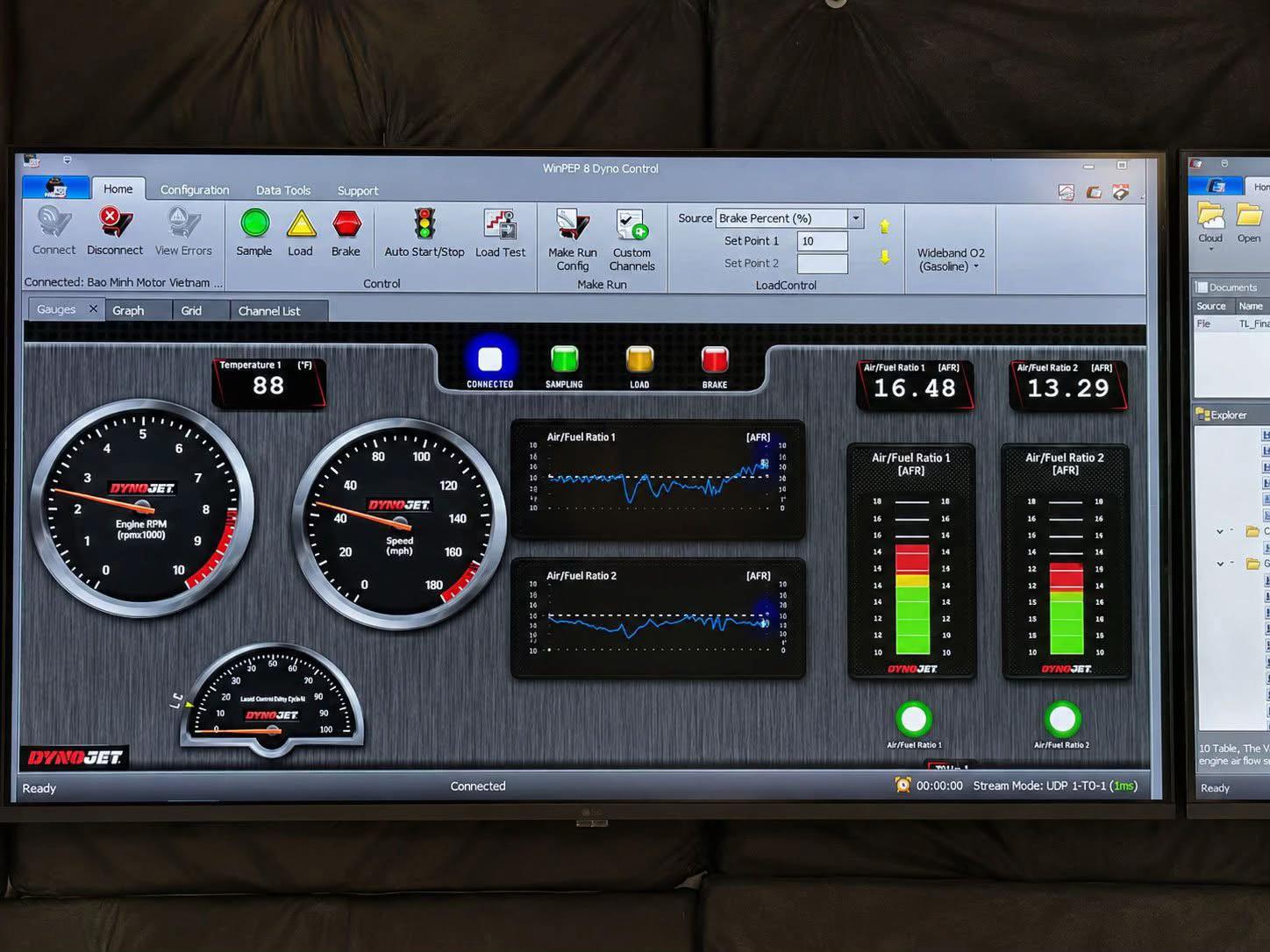Decrease load with the yellow down arrow

tap(885, 257)
